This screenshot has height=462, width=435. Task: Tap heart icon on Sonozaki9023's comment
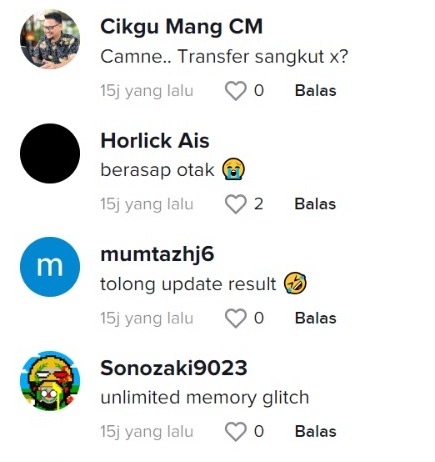tap(236, 432)
